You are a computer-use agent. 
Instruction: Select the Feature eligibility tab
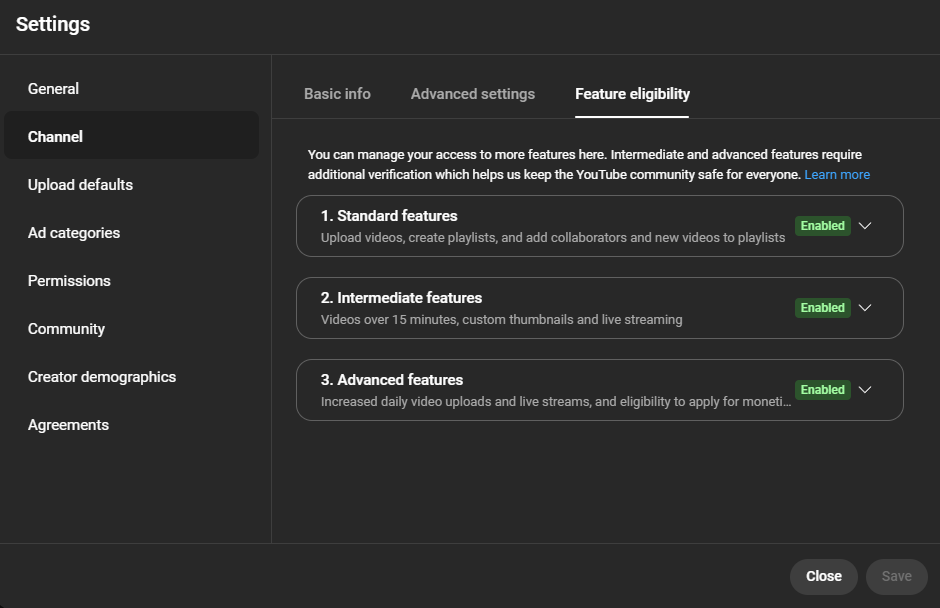[x=632, y=94]
